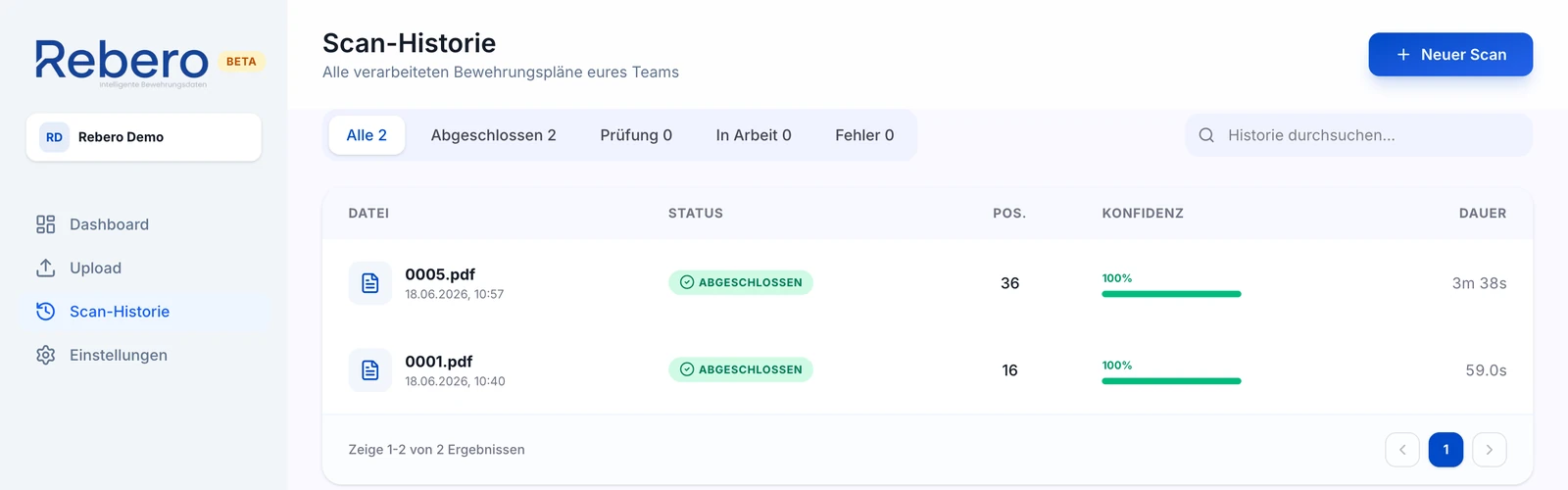
Task: Select the In Arbeit 0 tab
Action: [x=754, y=135]
